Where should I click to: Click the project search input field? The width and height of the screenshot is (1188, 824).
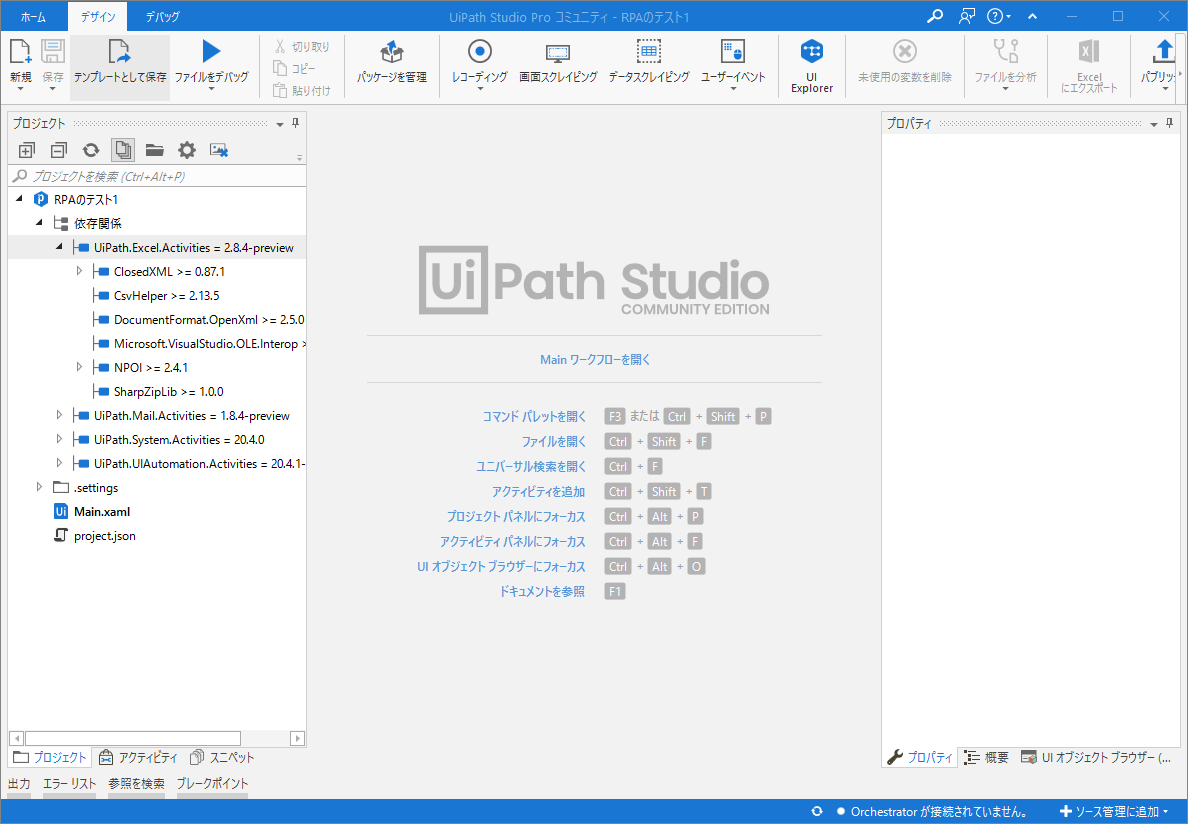pyautogui.click(x=160, y=176)
